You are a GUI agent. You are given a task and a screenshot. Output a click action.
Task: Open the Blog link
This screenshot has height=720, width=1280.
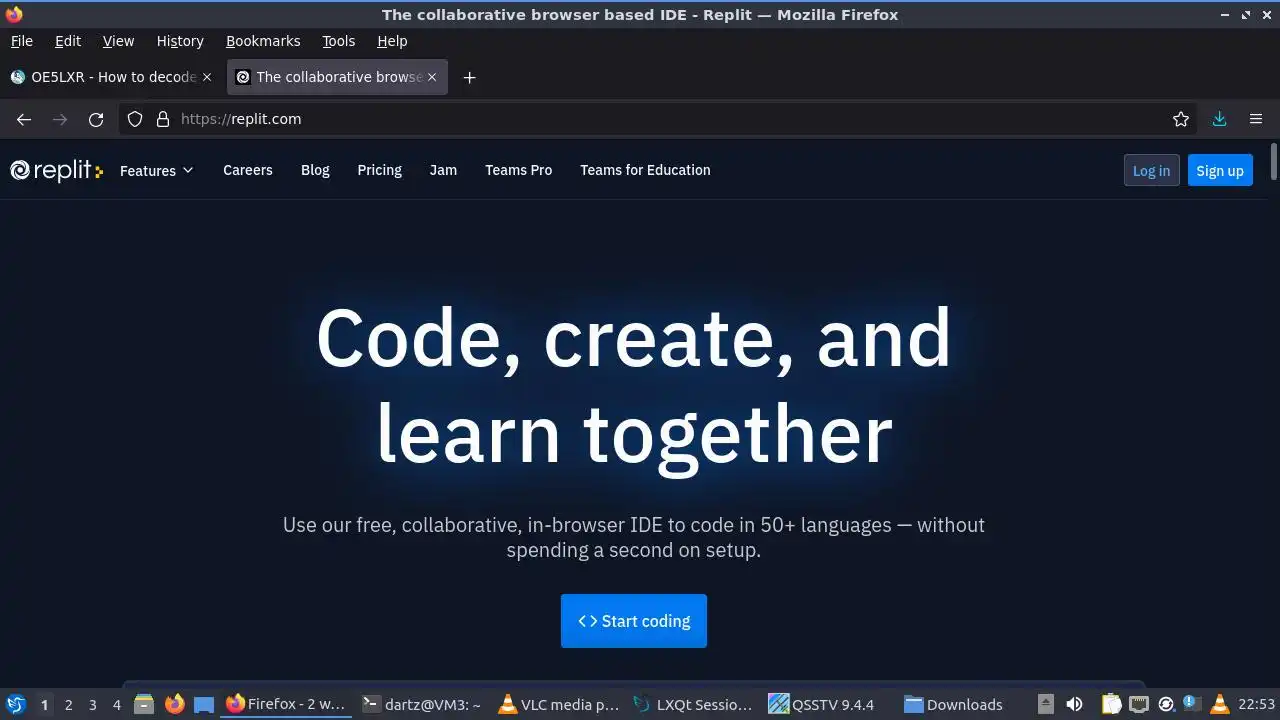click(315, 170)
